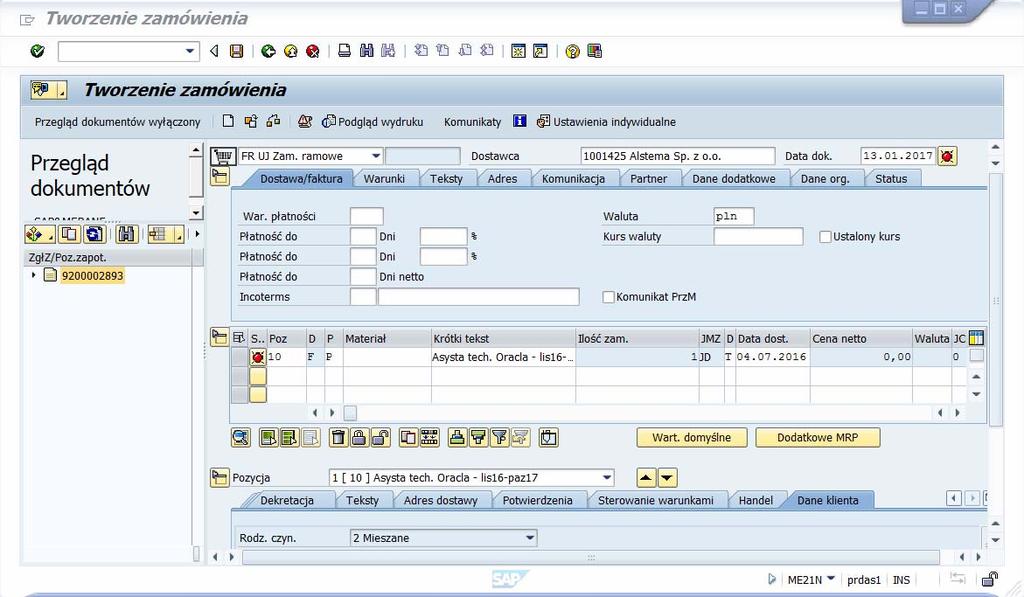Viewport: 1024px width, 597px height.
Task: Click the funnel Set filter icon
Action: click(500, 438)
